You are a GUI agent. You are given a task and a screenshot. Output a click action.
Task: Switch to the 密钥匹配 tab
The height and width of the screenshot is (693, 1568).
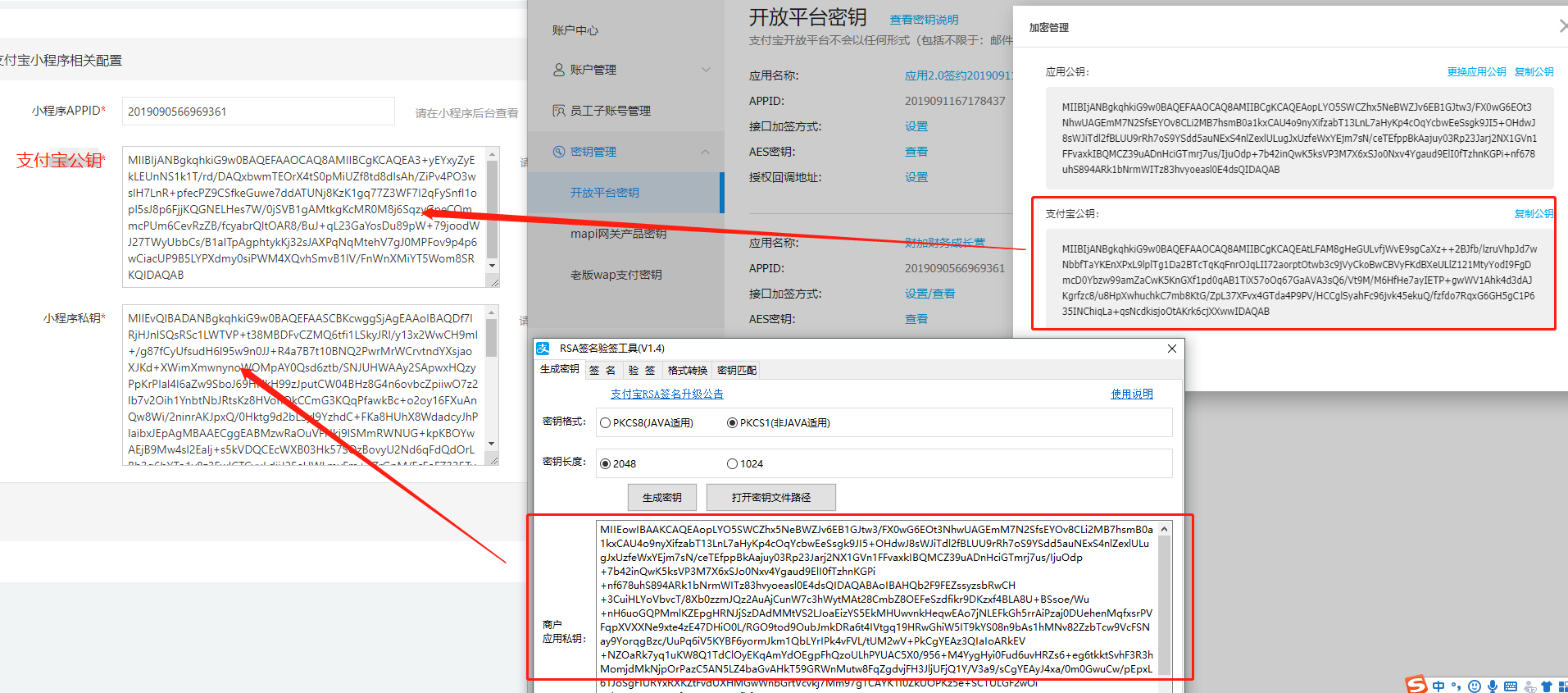[x=737, y=371]
